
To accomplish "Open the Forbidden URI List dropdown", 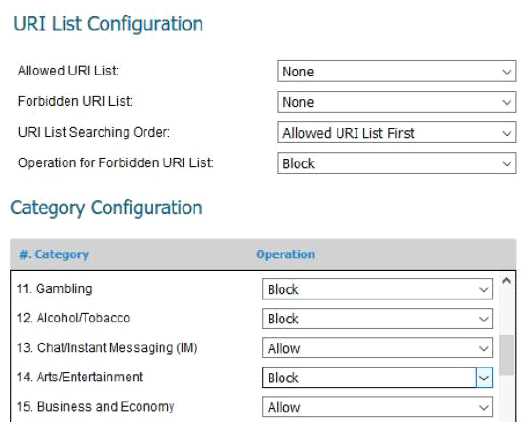I will [396, 102].
